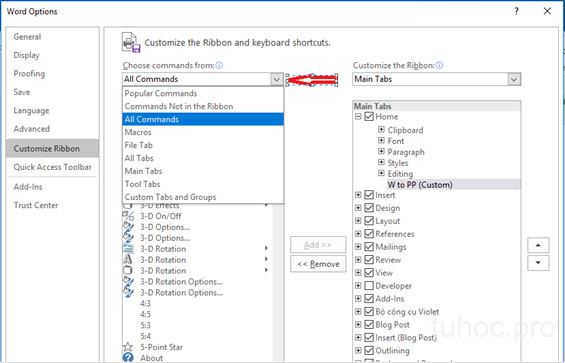The height and width of the screenshot is (363, 565).
Task: Uncheck the Review tab checkbox
Action: 369,260
